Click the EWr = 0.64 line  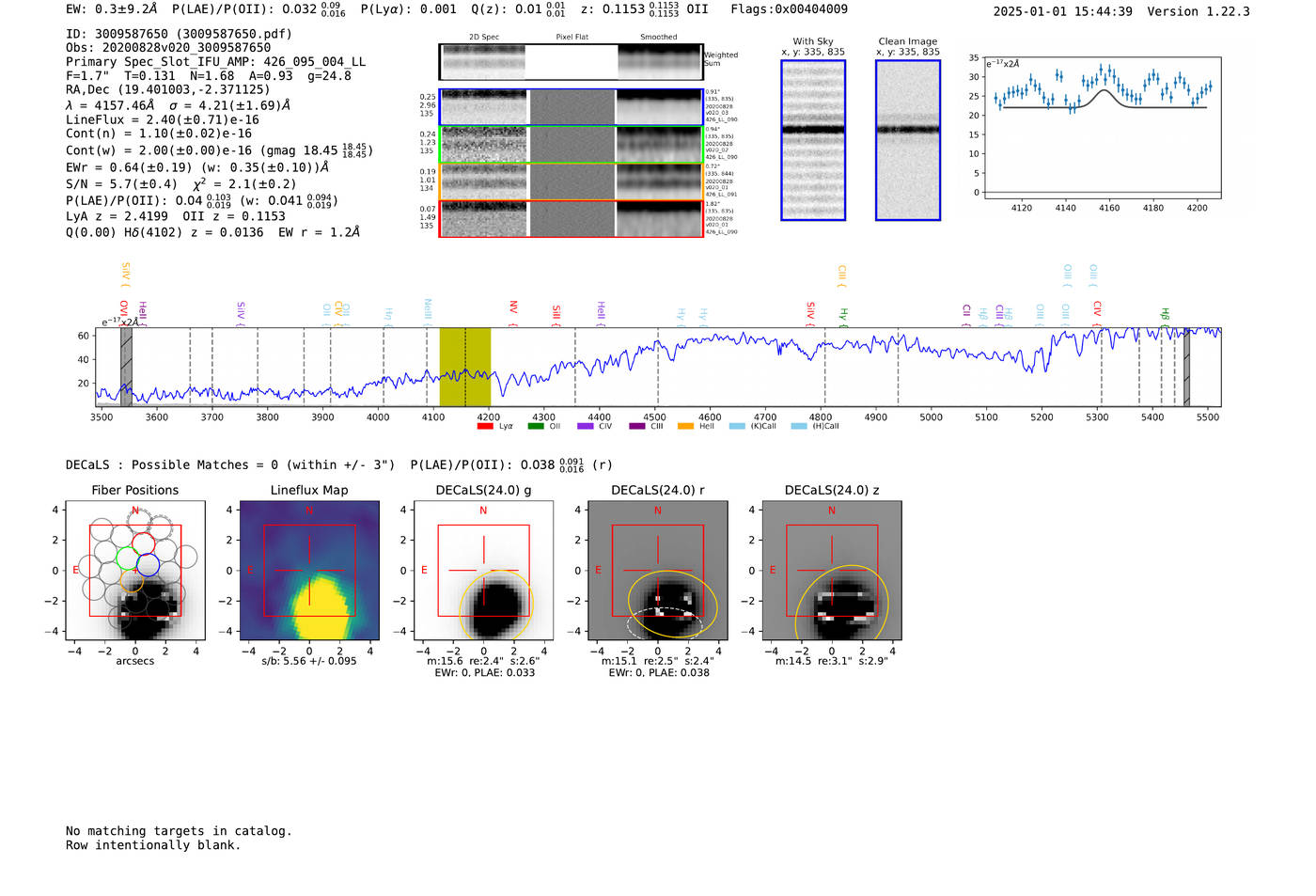[x=197, y=167]
